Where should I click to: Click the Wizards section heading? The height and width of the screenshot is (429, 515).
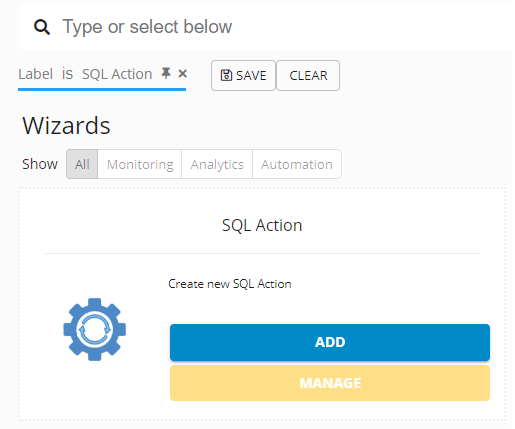point(66,126)
